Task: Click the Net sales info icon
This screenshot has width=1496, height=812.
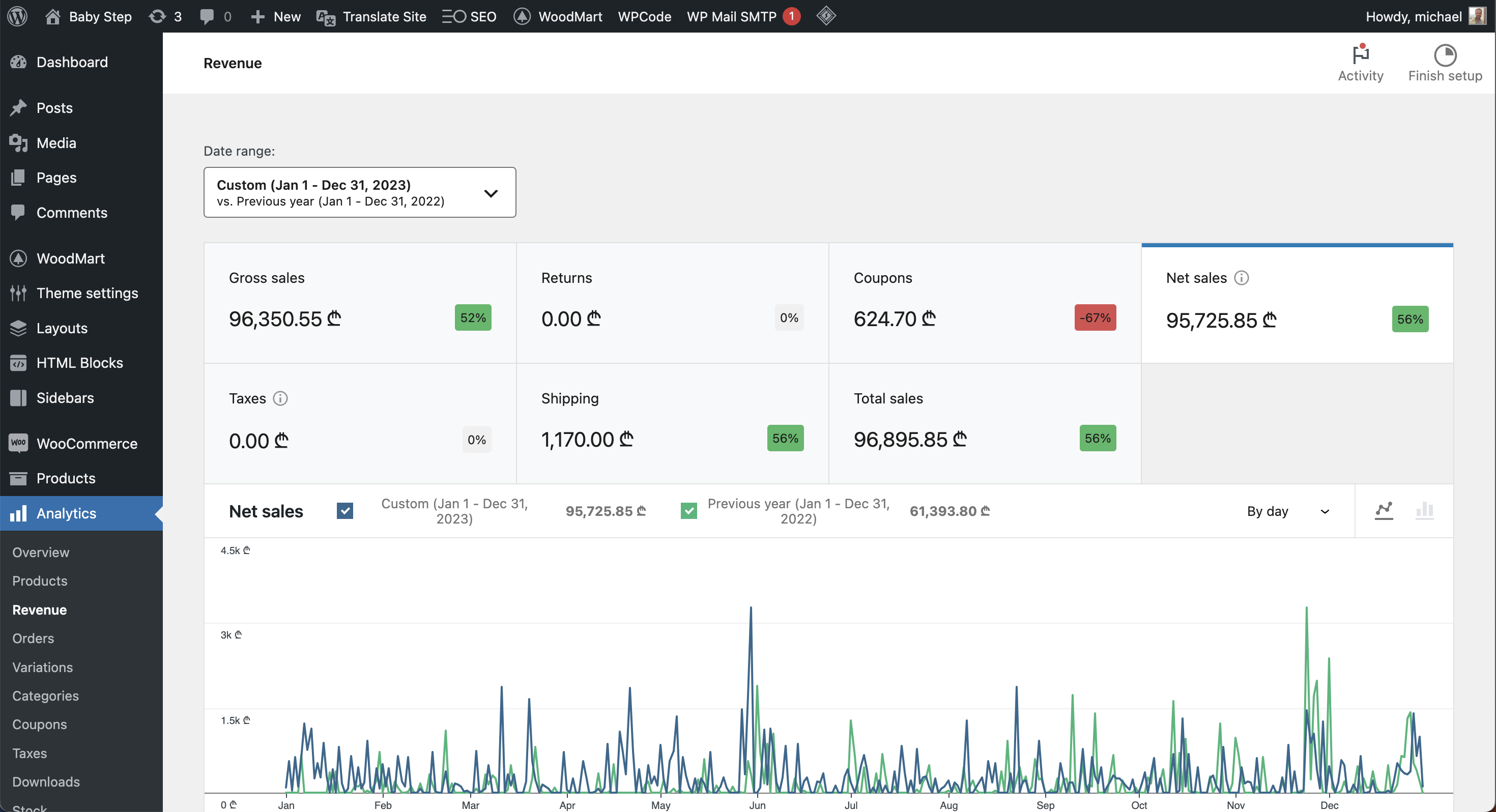Action: tap(1241, 278)
